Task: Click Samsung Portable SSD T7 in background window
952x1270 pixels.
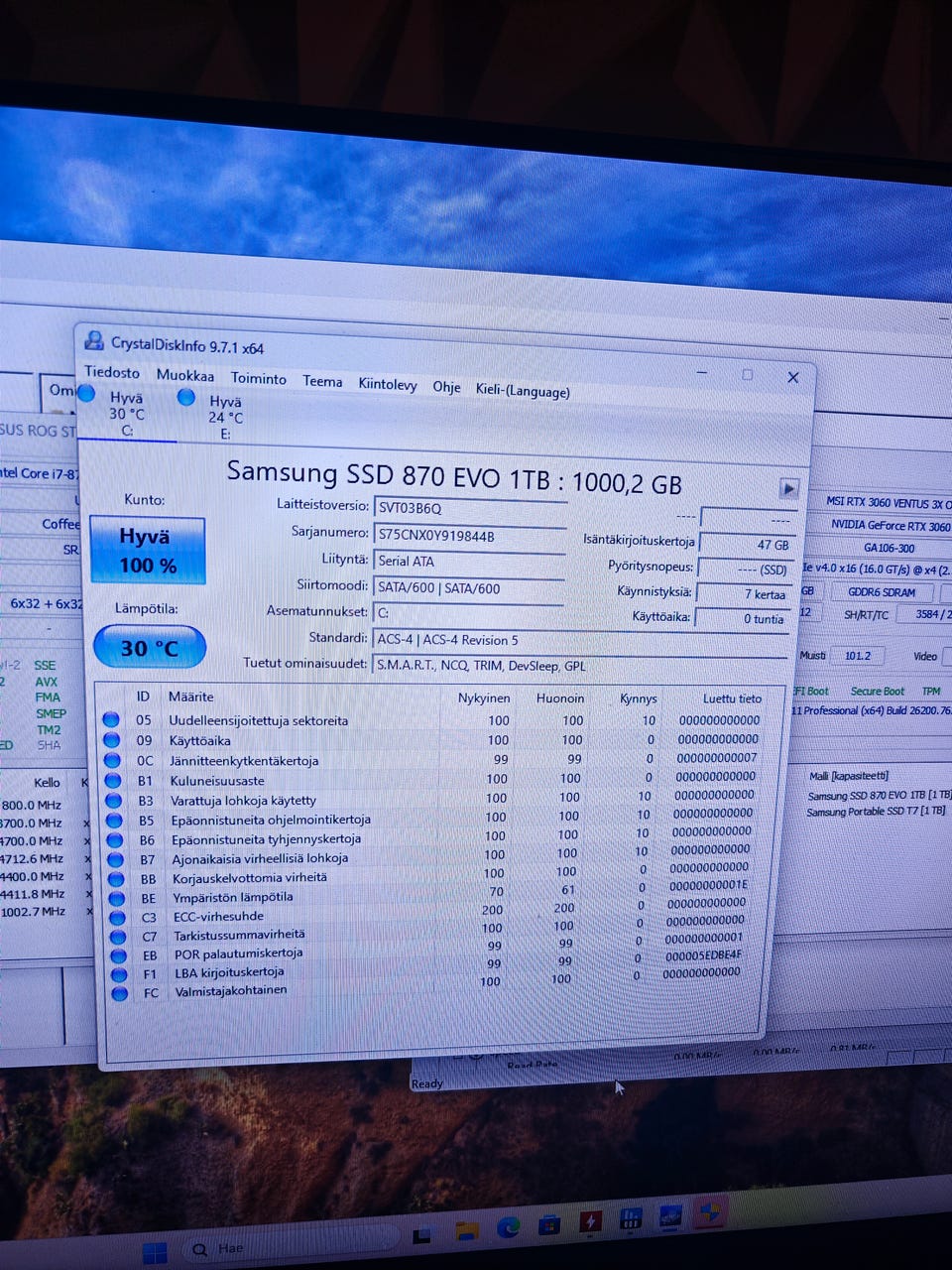Action: pos(877,812)
